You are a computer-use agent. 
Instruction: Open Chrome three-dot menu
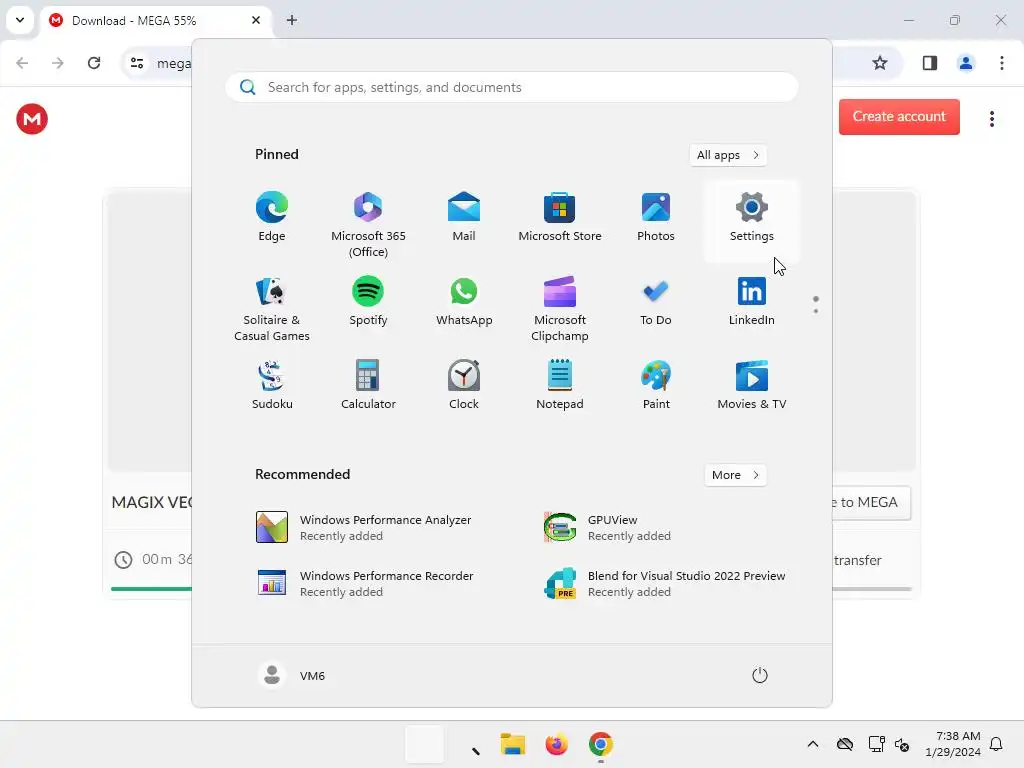pos(1002,63)
